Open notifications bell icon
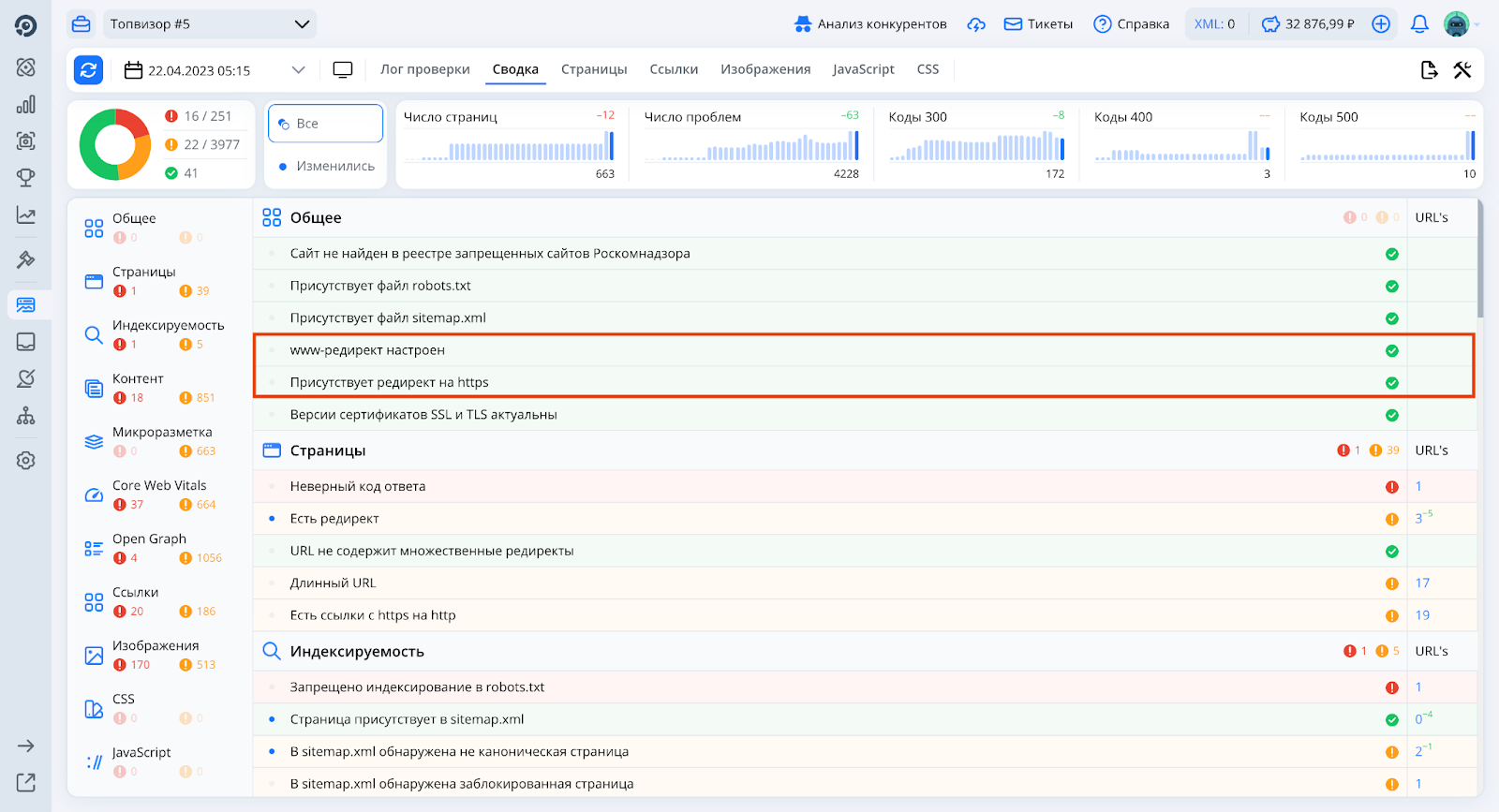This screenshot has width=1499, height=812. coord(1419,24)
